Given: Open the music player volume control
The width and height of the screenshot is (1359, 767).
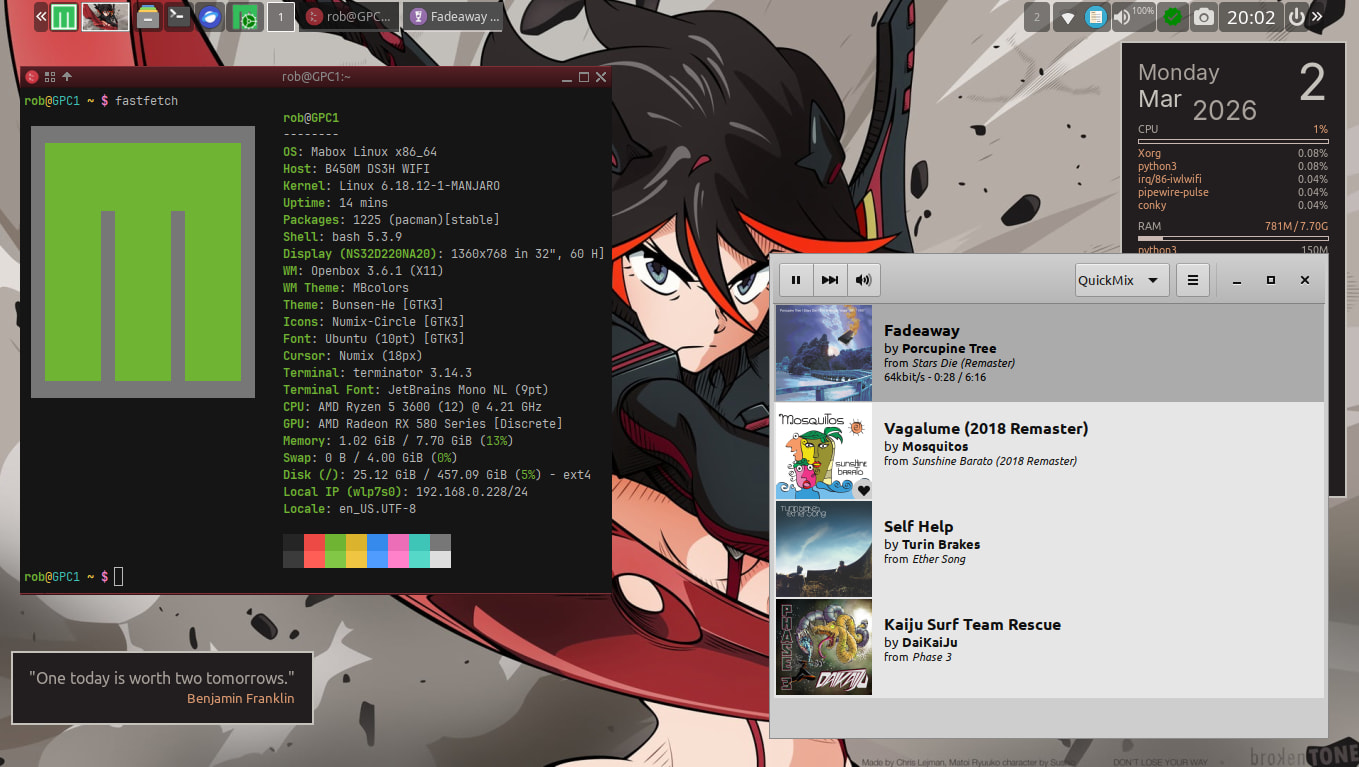Looking at the screenshot, I should pyautogui.click(x=863, y=280).
